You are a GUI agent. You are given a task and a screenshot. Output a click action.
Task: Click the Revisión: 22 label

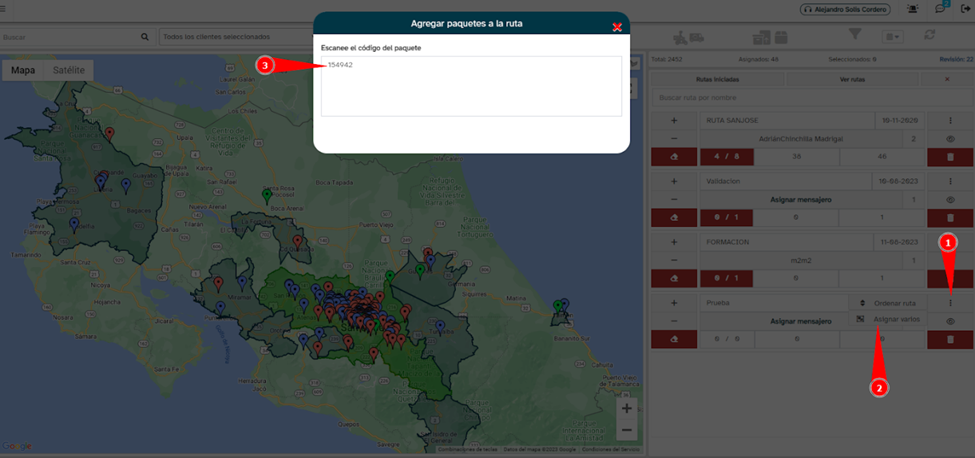[x=956, y=60]
